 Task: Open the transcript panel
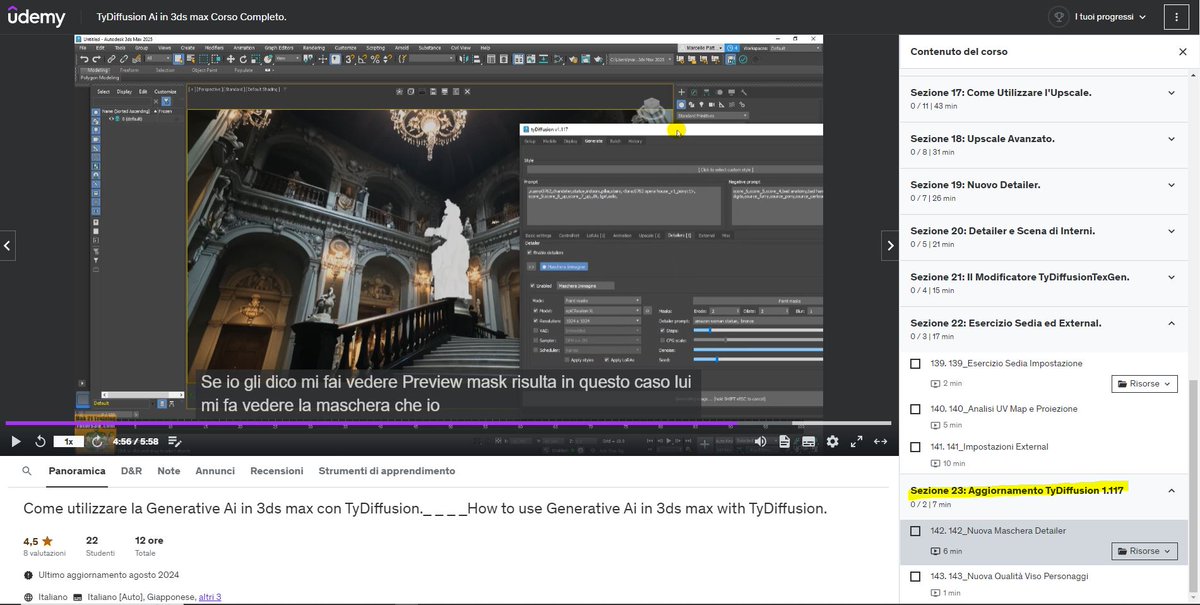click(784, 440)
